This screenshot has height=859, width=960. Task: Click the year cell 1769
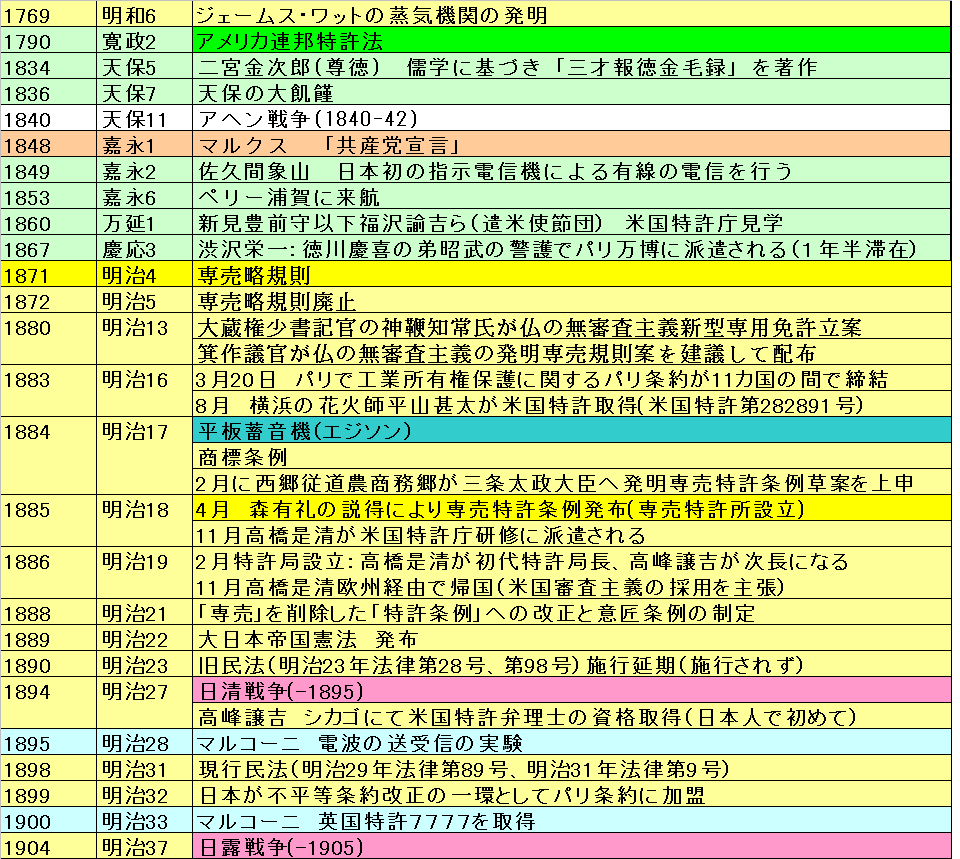(x=48, y=16)
